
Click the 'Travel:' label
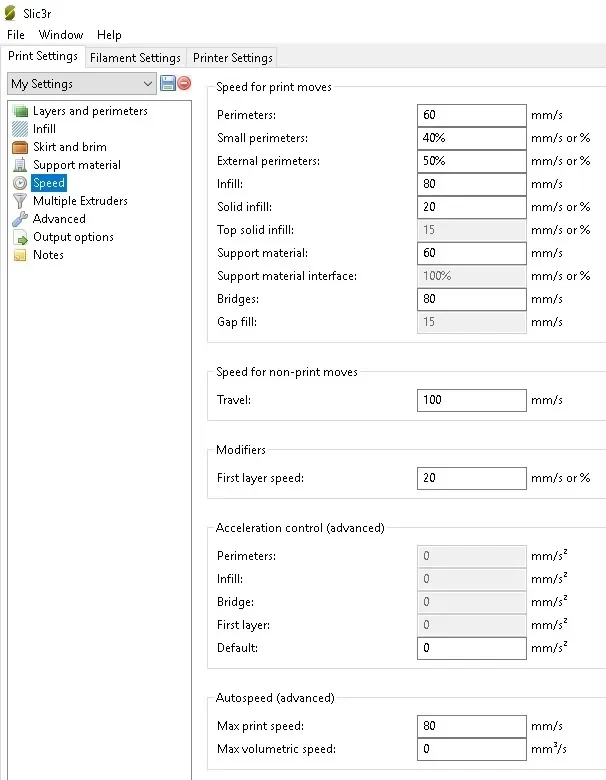(x=234, y=400)
